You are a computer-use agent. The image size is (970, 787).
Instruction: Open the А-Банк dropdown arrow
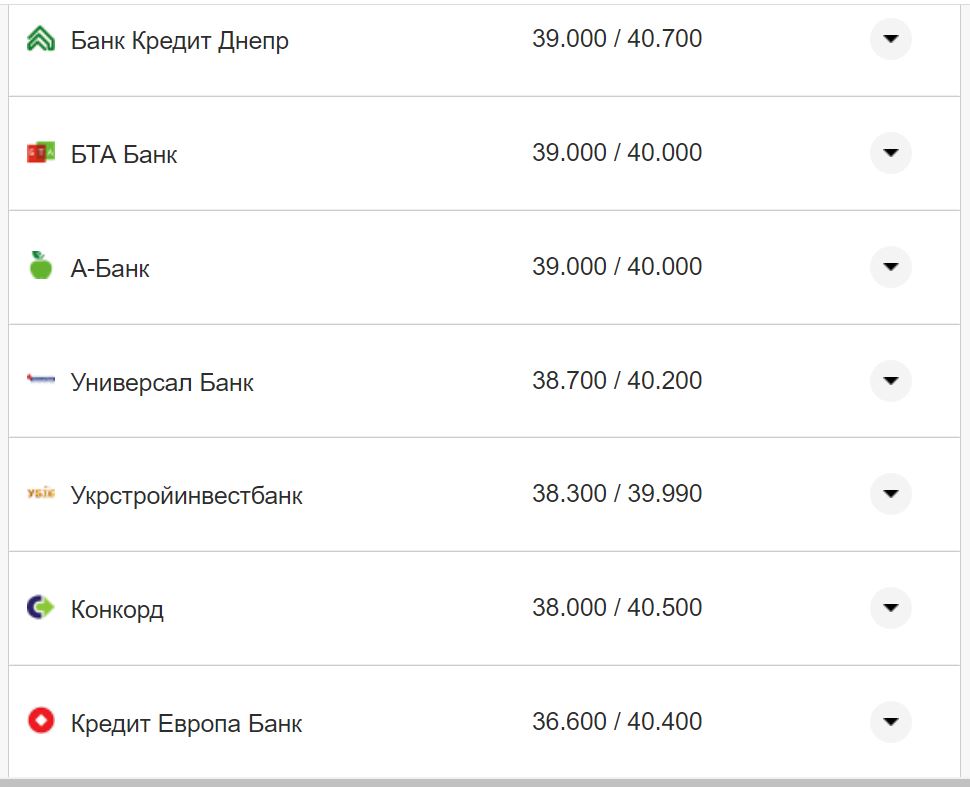890,267
